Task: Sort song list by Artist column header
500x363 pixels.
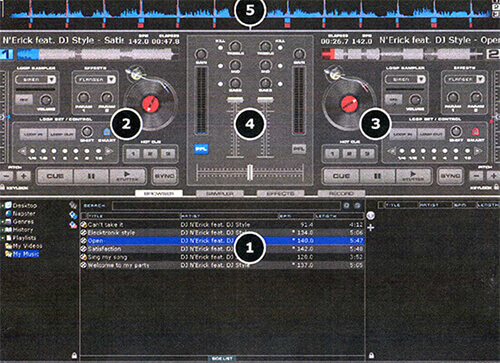Action: [x=229, y=216]
